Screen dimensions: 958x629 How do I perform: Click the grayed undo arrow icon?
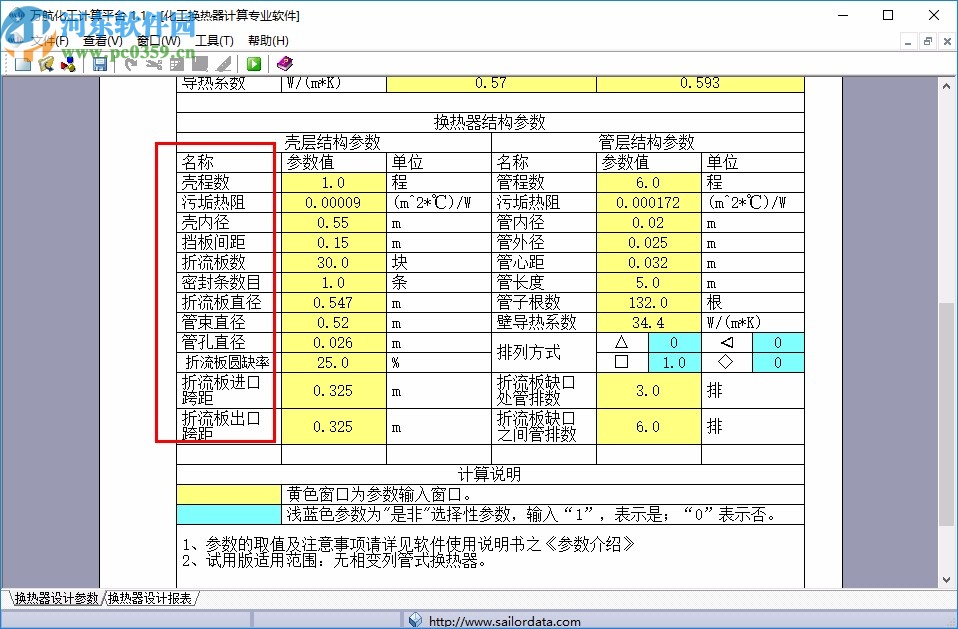tap(131, 64)
